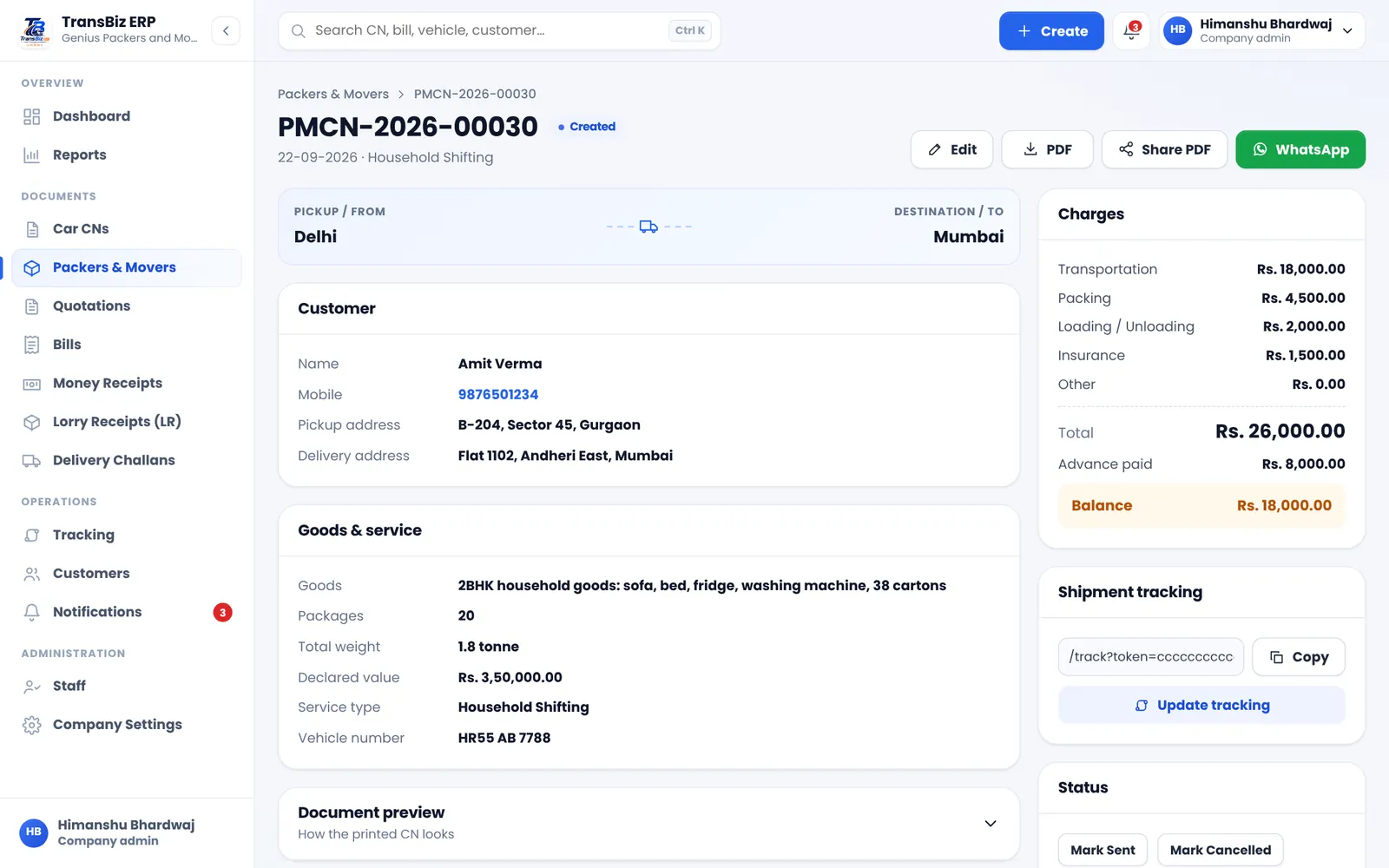Click the Money Receipts cash icon
The image size is (1389, 868).
32,384
